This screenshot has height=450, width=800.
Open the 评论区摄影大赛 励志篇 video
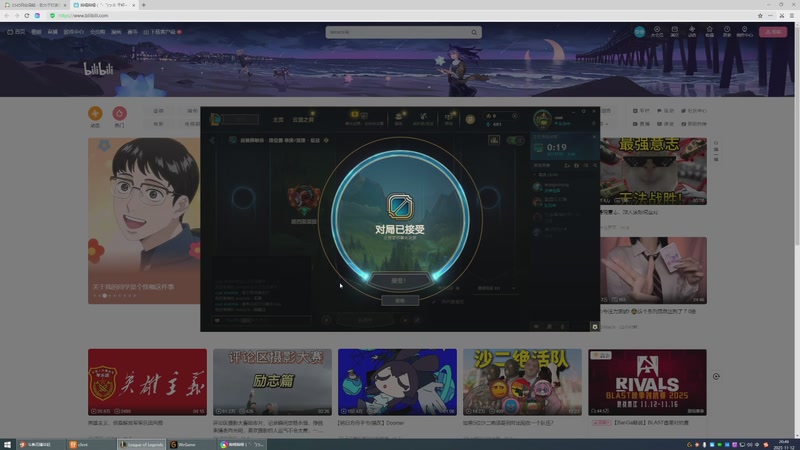pos(272,382)
